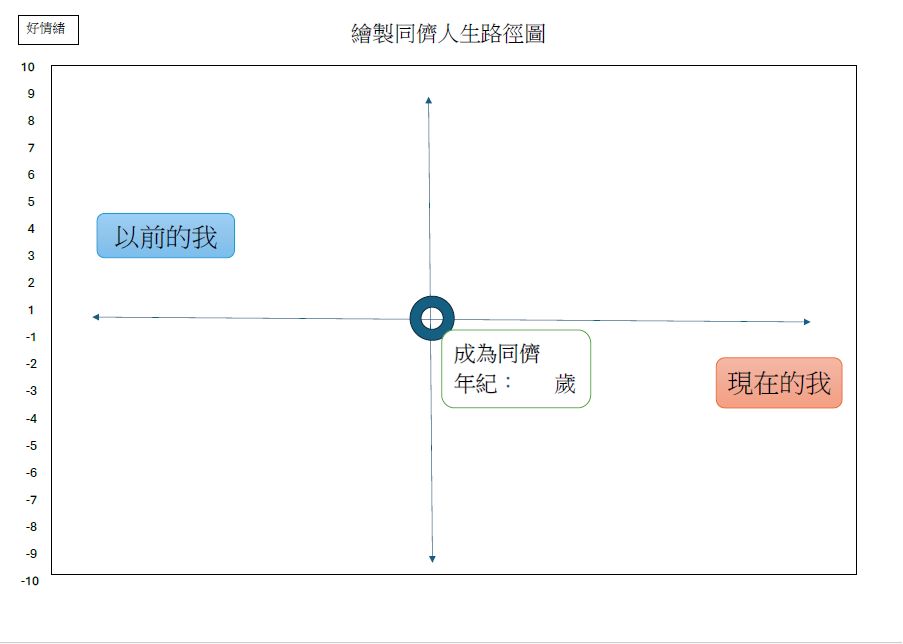Screen dimensions: 903x644
Task: Select the "-5" mood scale label
Action: tap(30, 445)
